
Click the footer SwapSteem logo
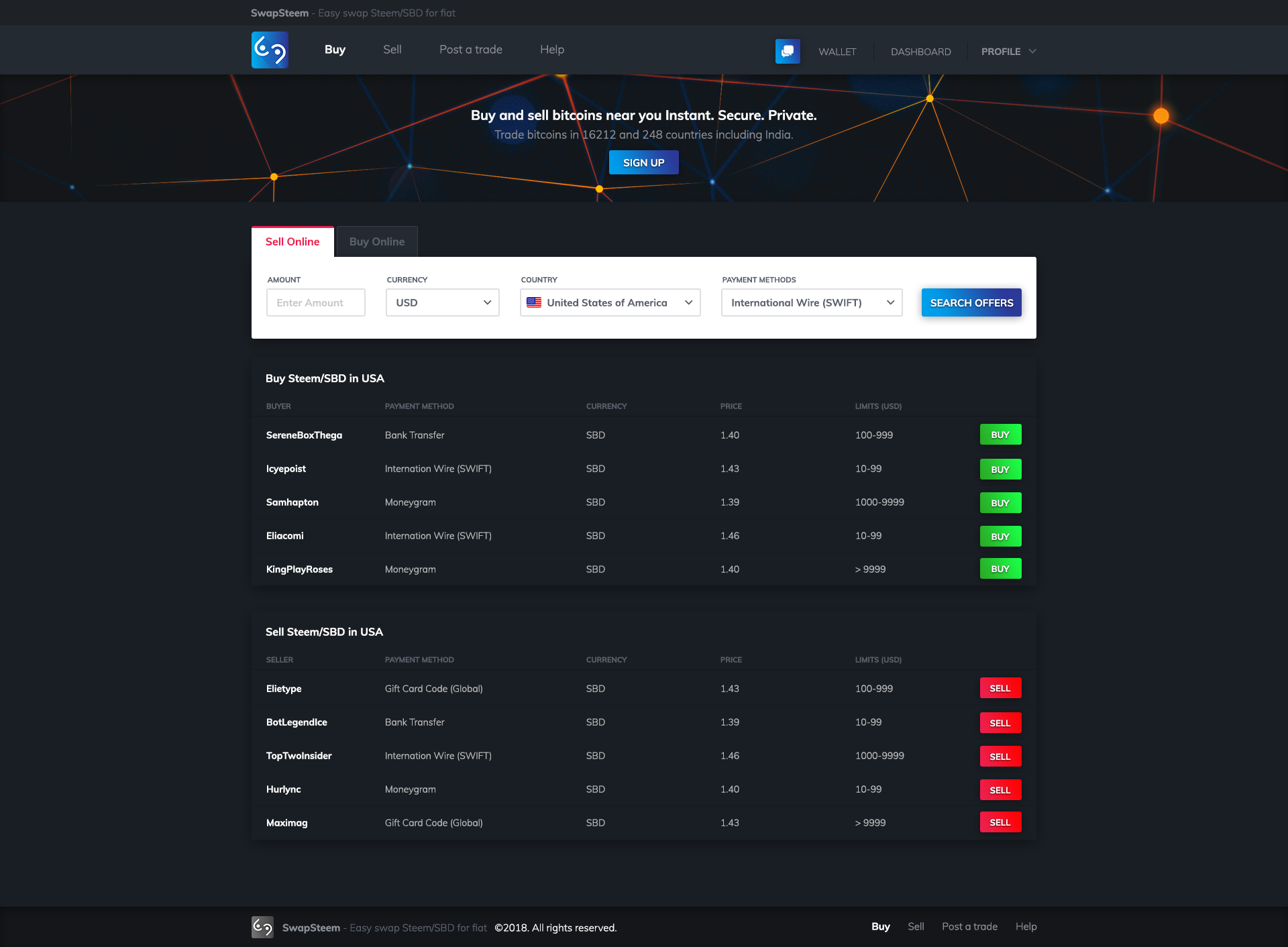coord(262,927)
